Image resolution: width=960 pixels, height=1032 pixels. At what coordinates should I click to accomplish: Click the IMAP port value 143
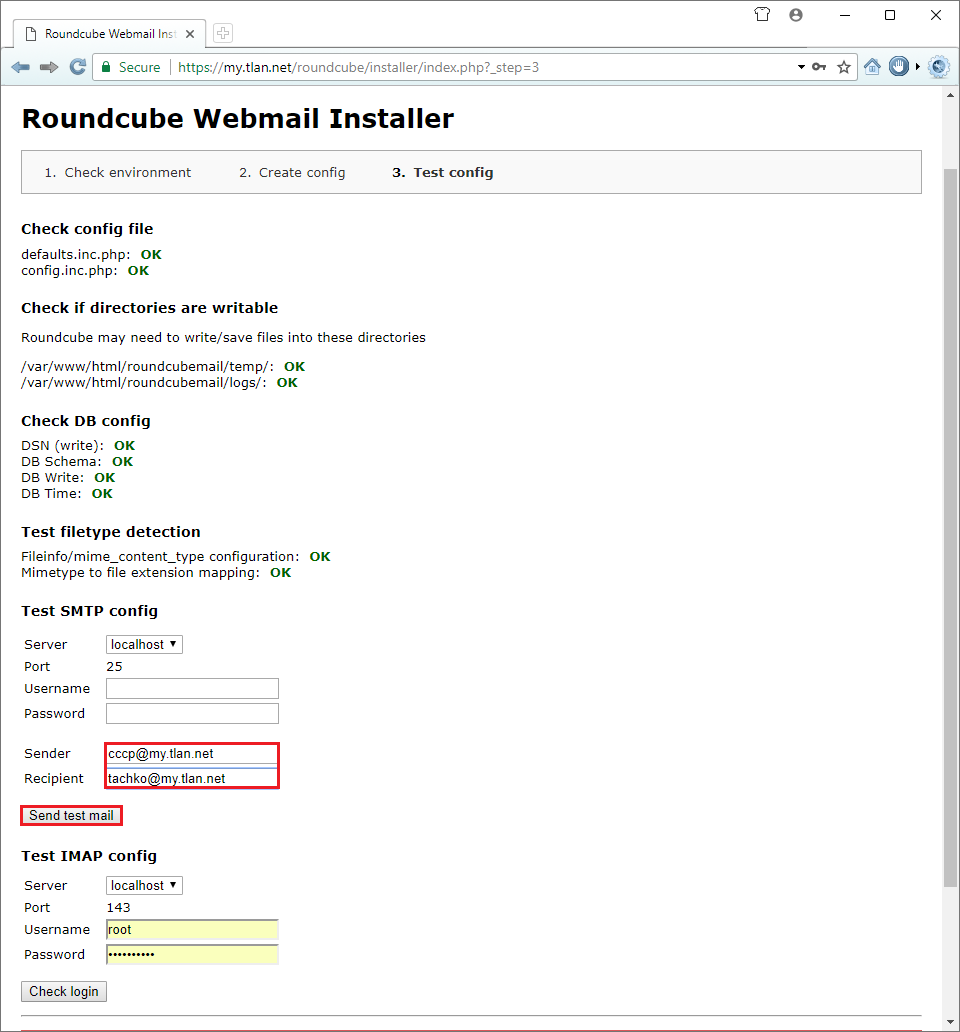point(118,907)
